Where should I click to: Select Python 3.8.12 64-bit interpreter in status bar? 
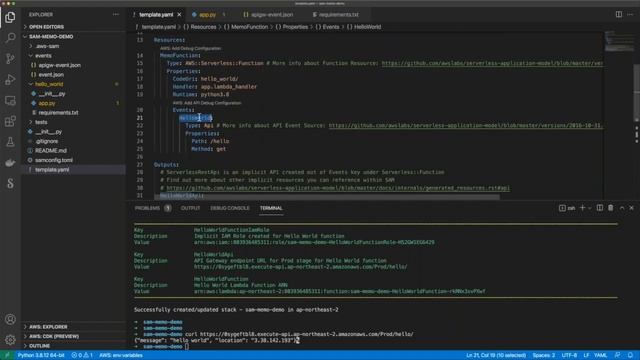click(x=41, y=355)
